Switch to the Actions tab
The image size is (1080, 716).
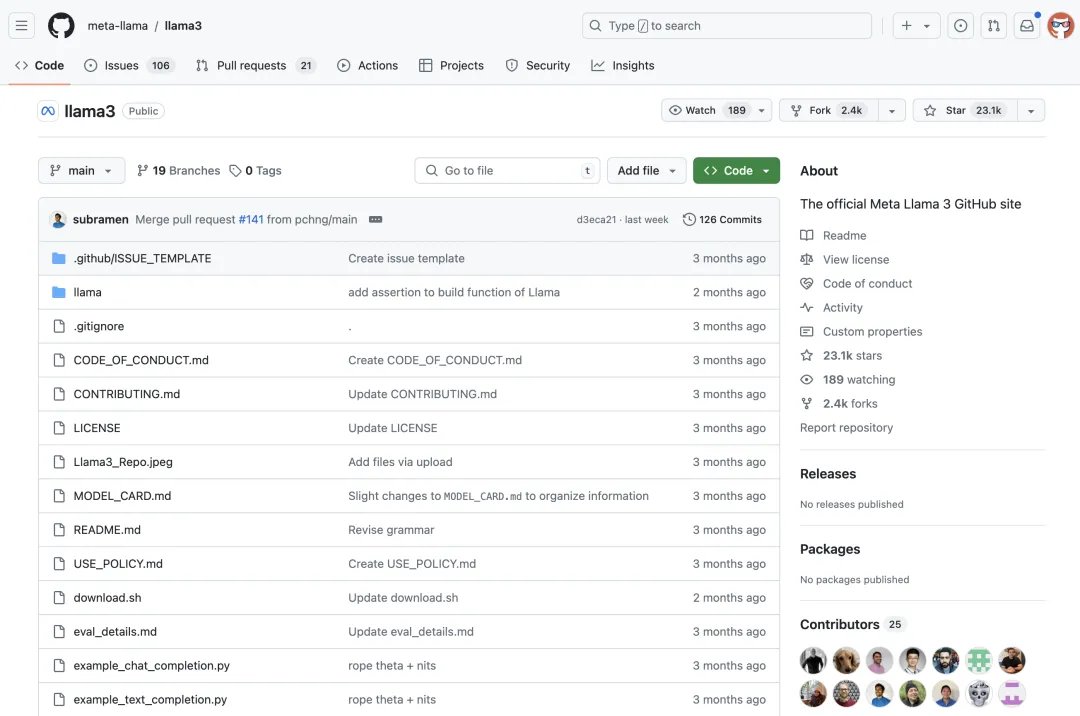coord(367,65)
